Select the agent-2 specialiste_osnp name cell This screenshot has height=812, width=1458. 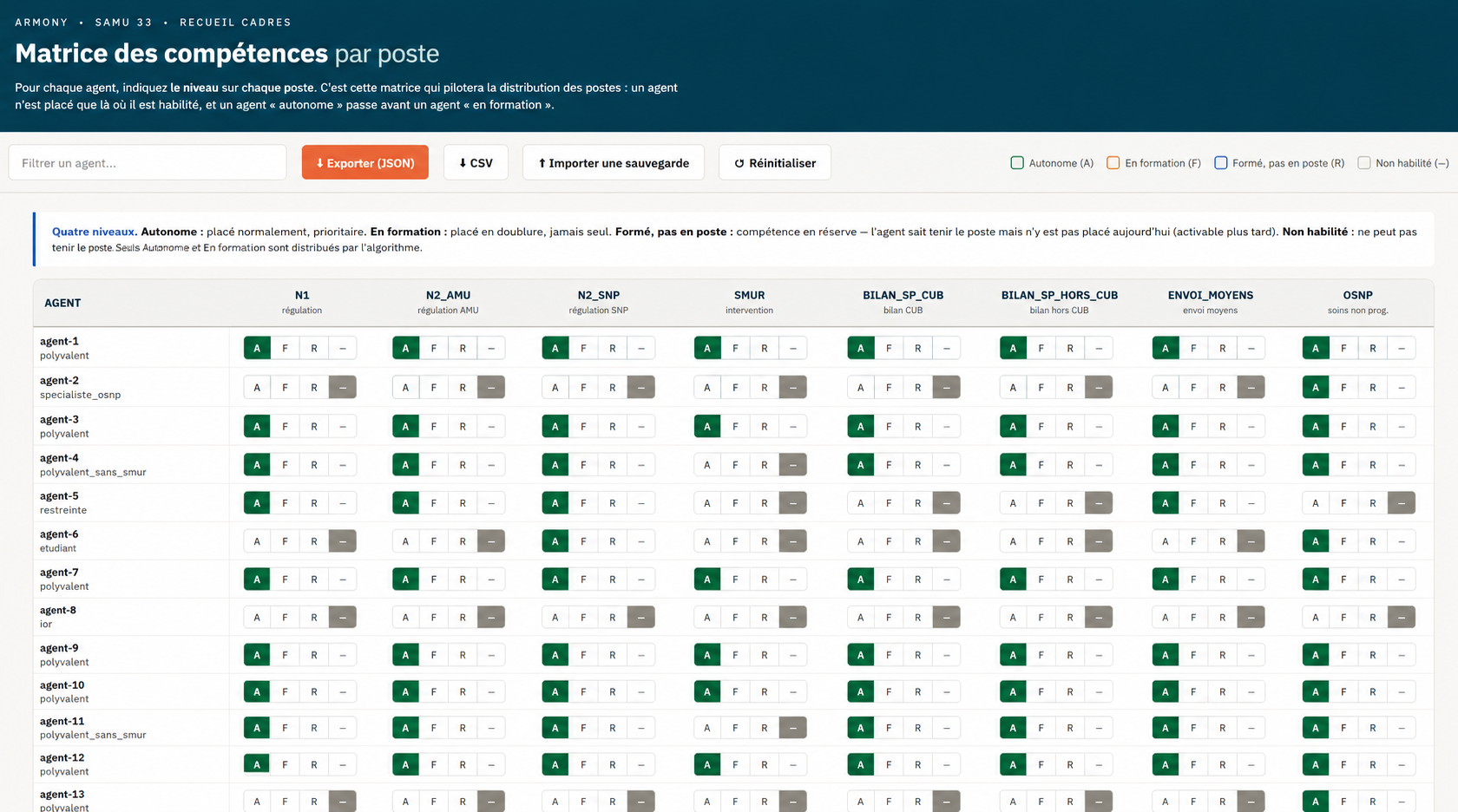point(131,387)
